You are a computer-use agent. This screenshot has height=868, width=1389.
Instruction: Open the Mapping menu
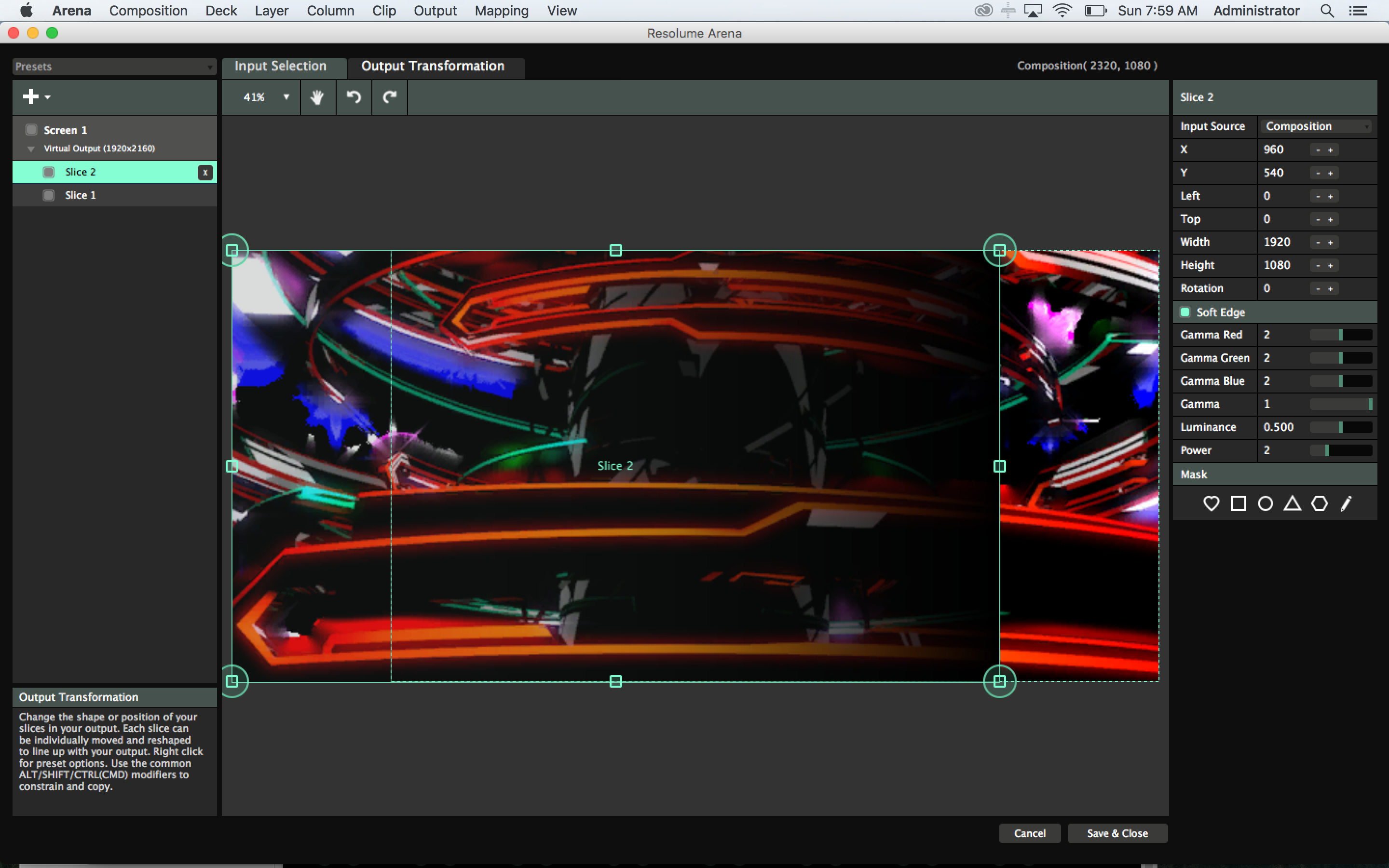[x=501, y=11]
